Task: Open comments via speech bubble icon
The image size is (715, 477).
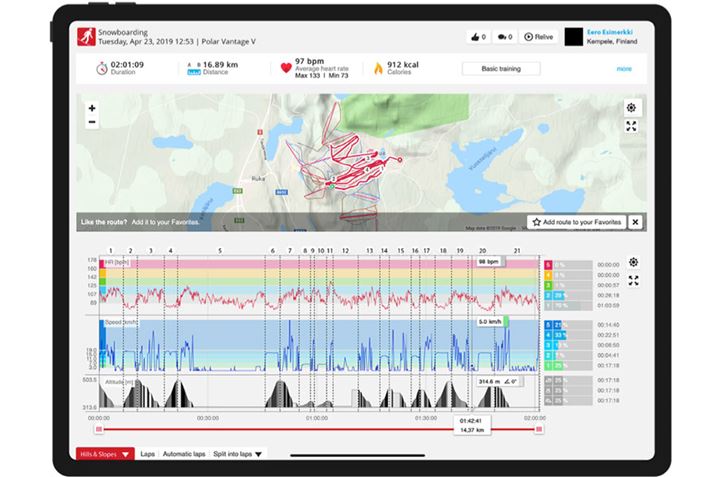Action: [x=505, y=37]
